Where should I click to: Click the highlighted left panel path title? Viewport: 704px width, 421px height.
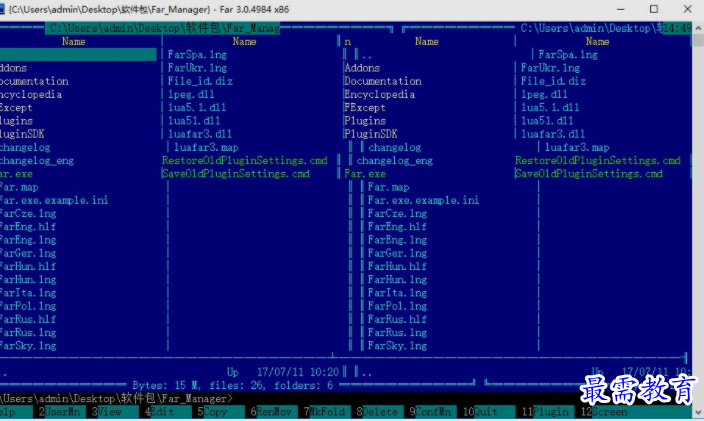pyautogui.click(x=163, y=28)
